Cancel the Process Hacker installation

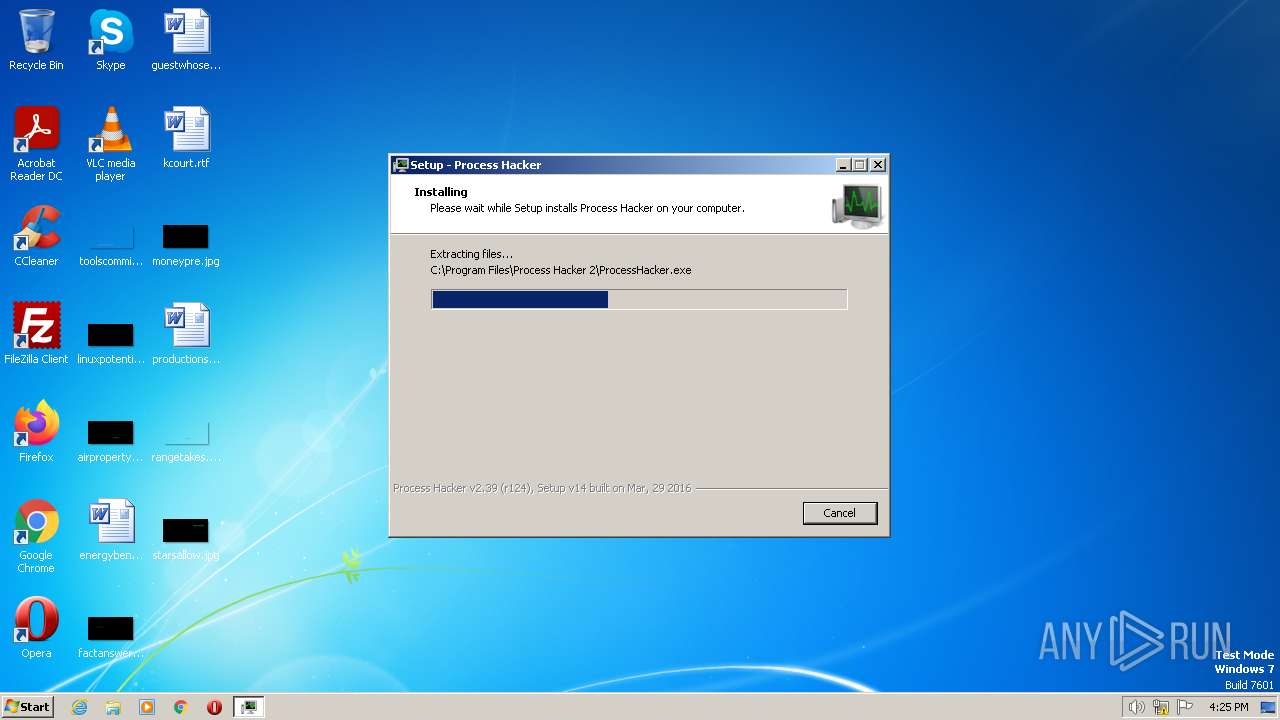coord(840,513)
